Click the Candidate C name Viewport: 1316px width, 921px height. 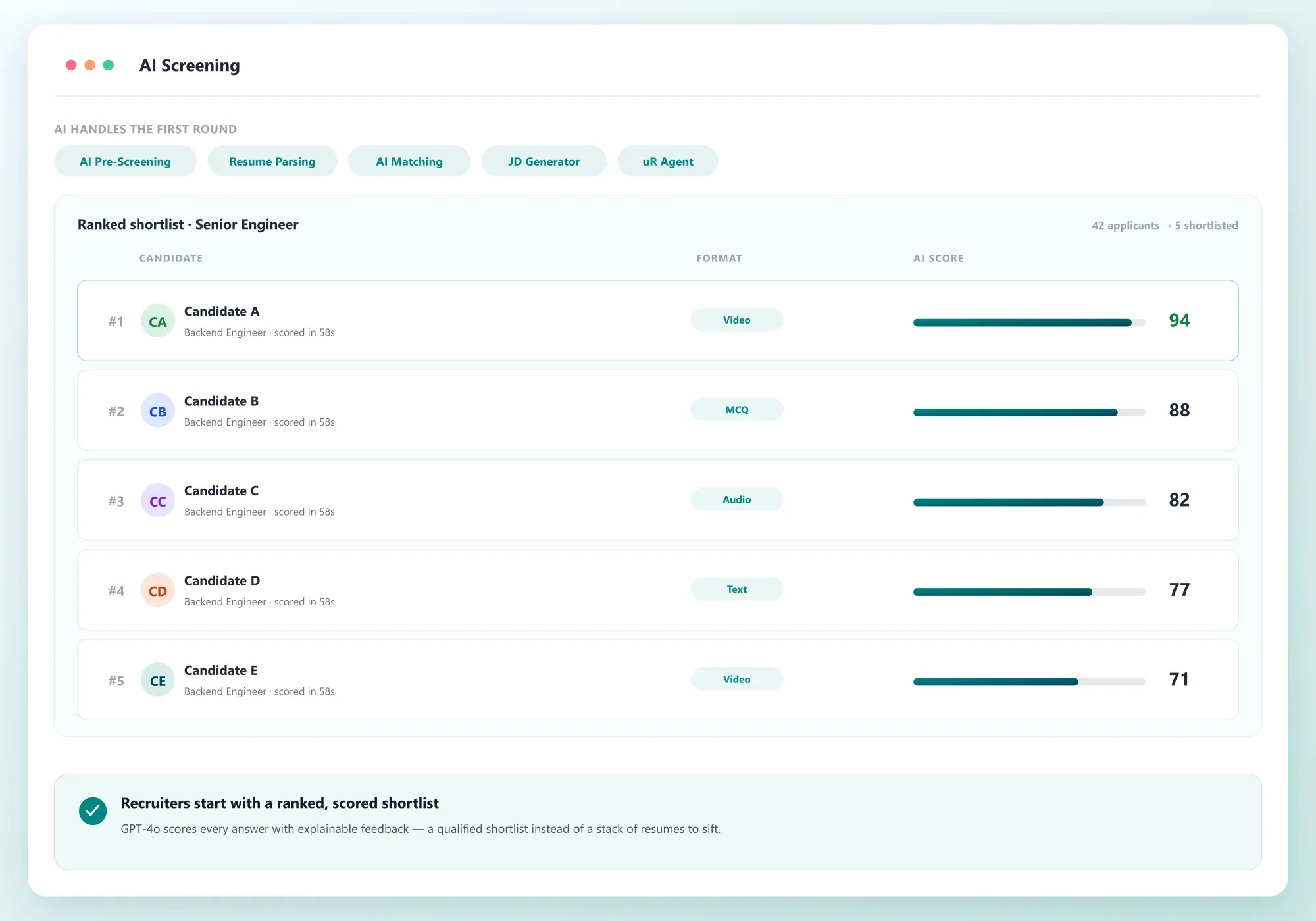(x=222, y=491)
